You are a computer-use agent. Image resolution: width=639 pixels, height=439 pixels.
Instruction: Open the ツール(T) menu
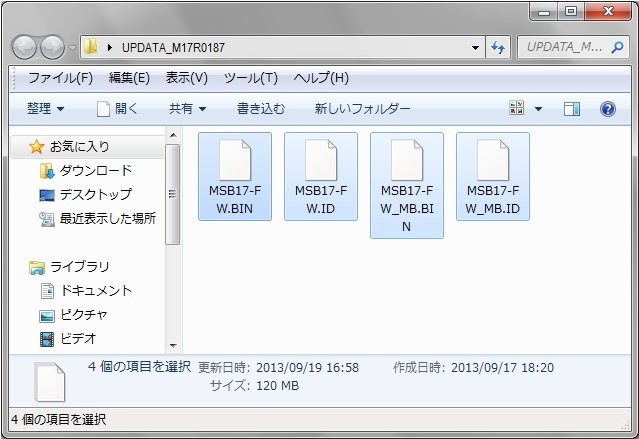250,78
